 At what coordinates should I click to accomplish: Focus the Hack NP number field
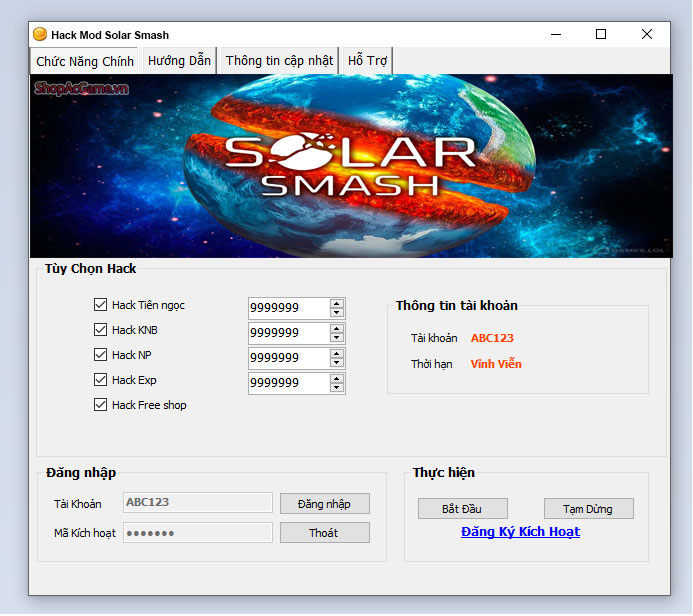coord(289,358)
